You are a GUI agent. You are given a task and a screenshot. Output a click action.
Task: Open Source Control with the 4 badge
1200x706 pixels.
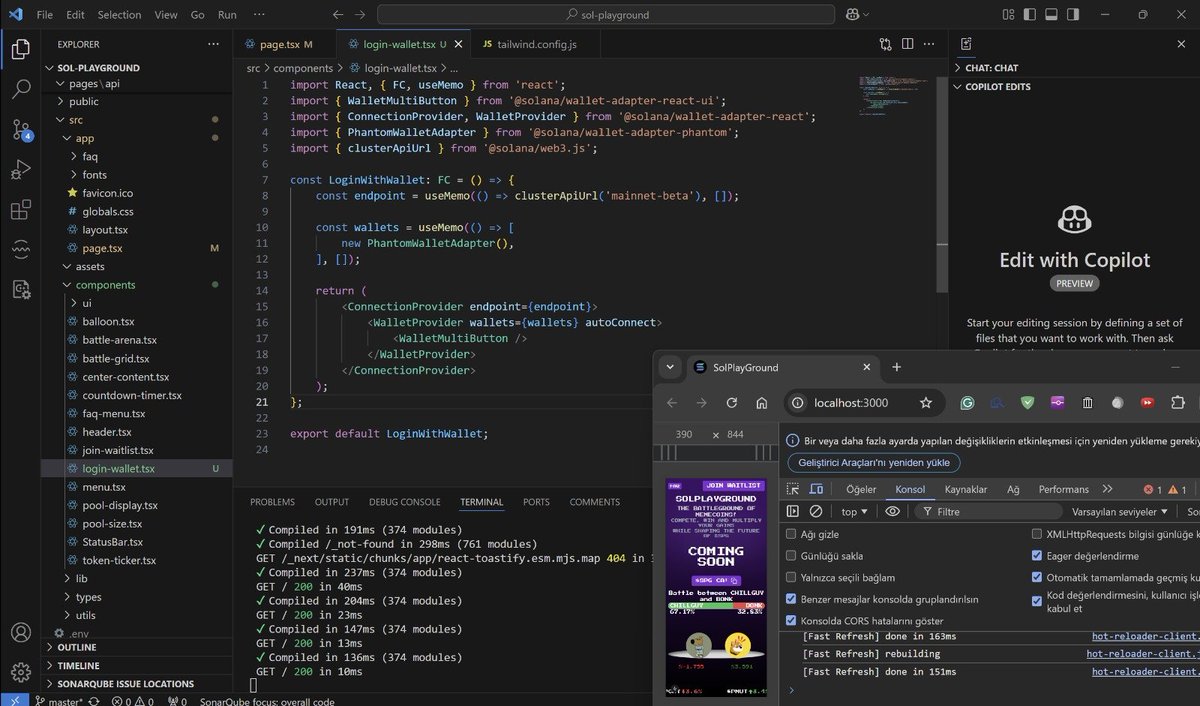pyautogui.click(x=20, y=129)
